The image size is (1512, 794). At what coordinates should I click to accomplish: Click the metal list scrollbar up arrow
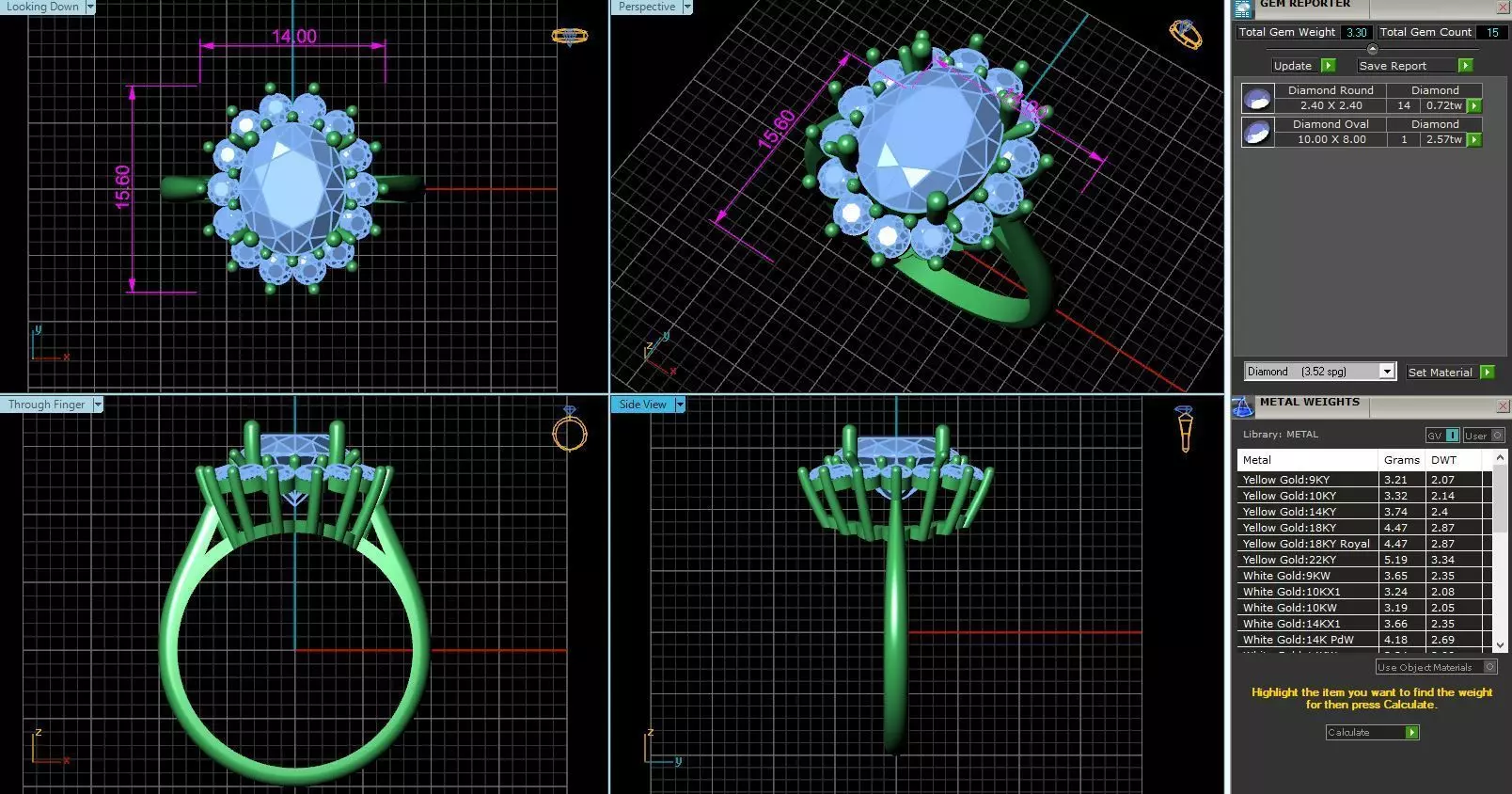(x=1500, y=458)
